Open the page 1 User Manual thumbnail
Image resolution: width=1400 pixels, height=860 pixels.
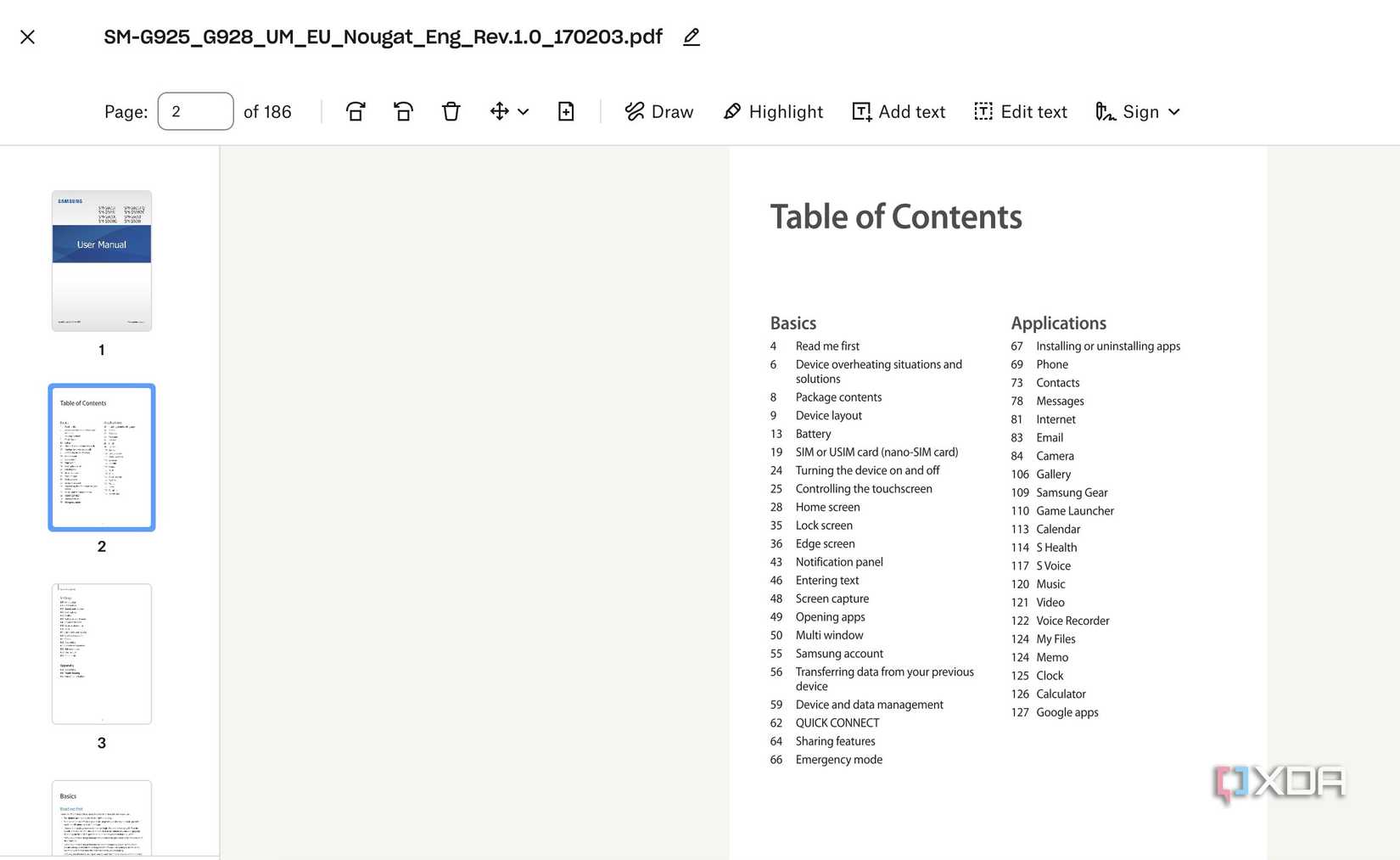(102, 261)
